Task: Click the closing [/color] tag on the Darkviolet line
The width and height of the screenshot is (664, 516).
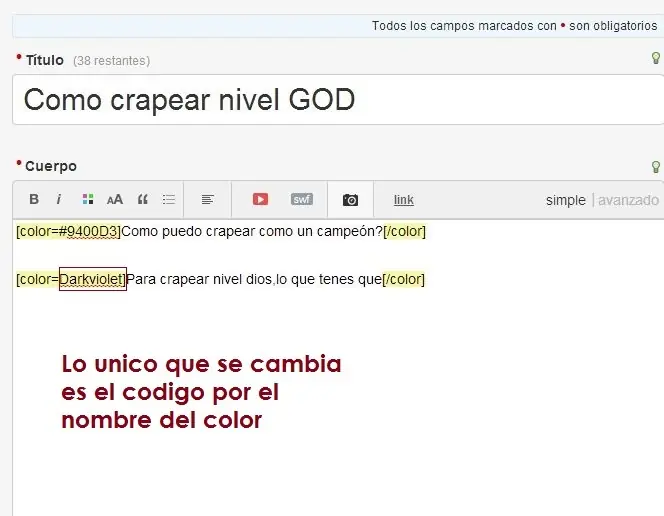Action: tap(403, 279)
